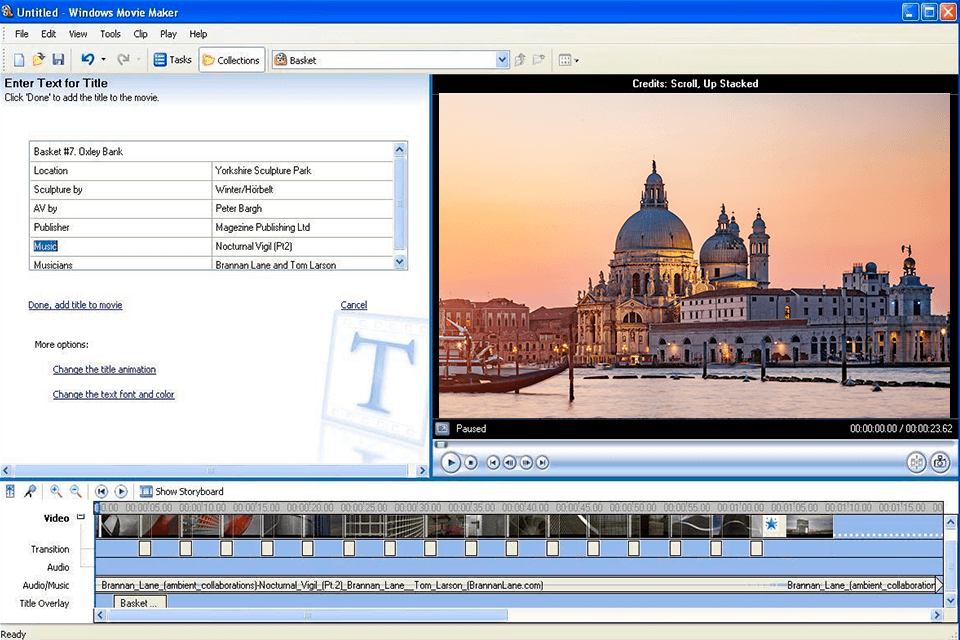Open the View menu
The image size is (960, 640).
pos(78,34)
